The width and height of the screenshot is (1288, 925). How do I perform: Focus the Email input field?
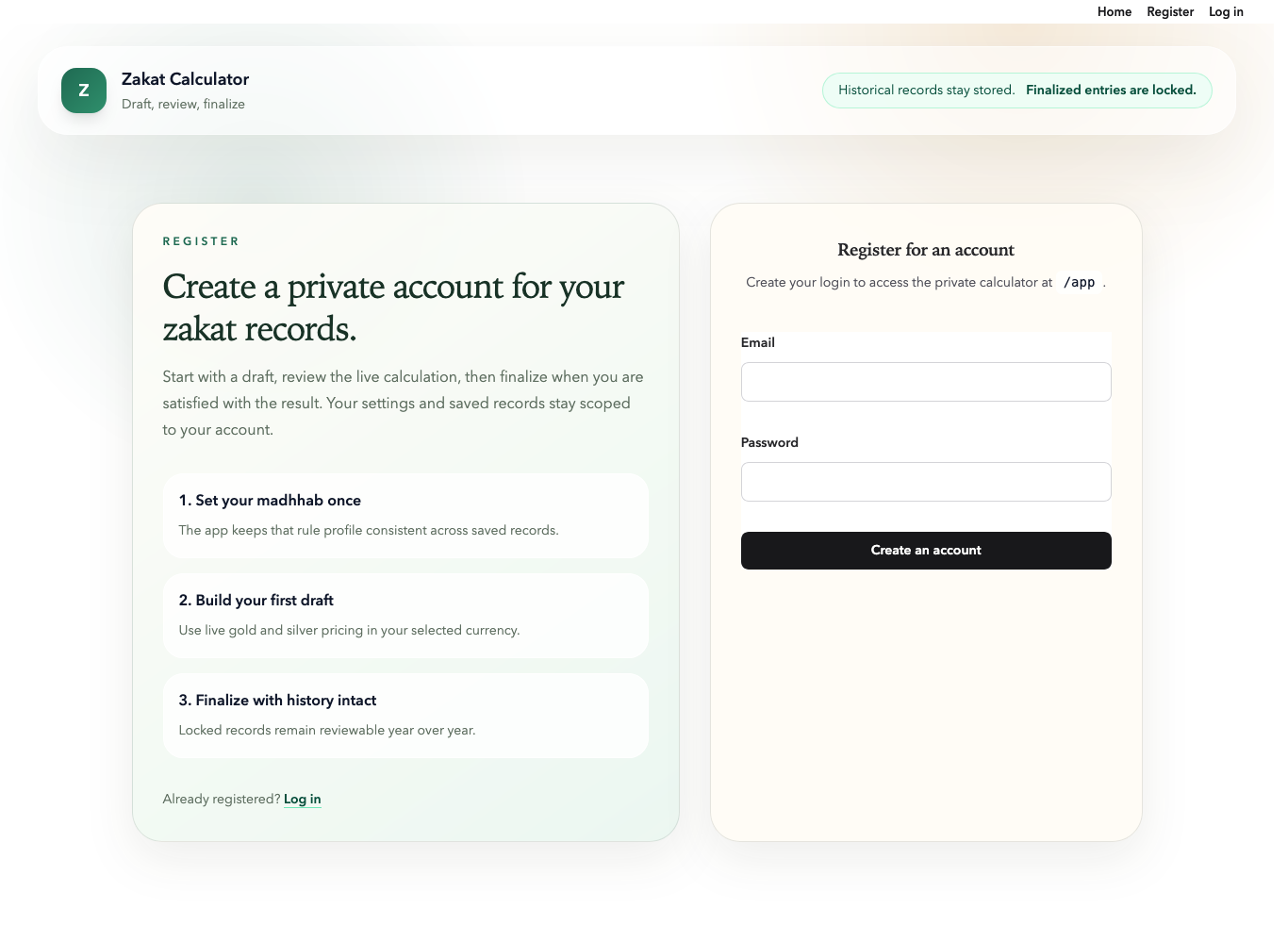pyautogui.click(x=926, y=382)
